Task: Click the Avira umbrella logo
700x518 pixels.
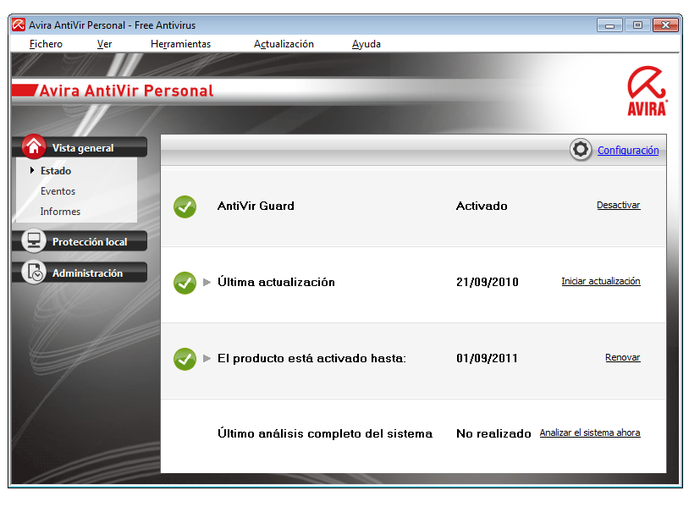Action: click(x=647, y=91)
